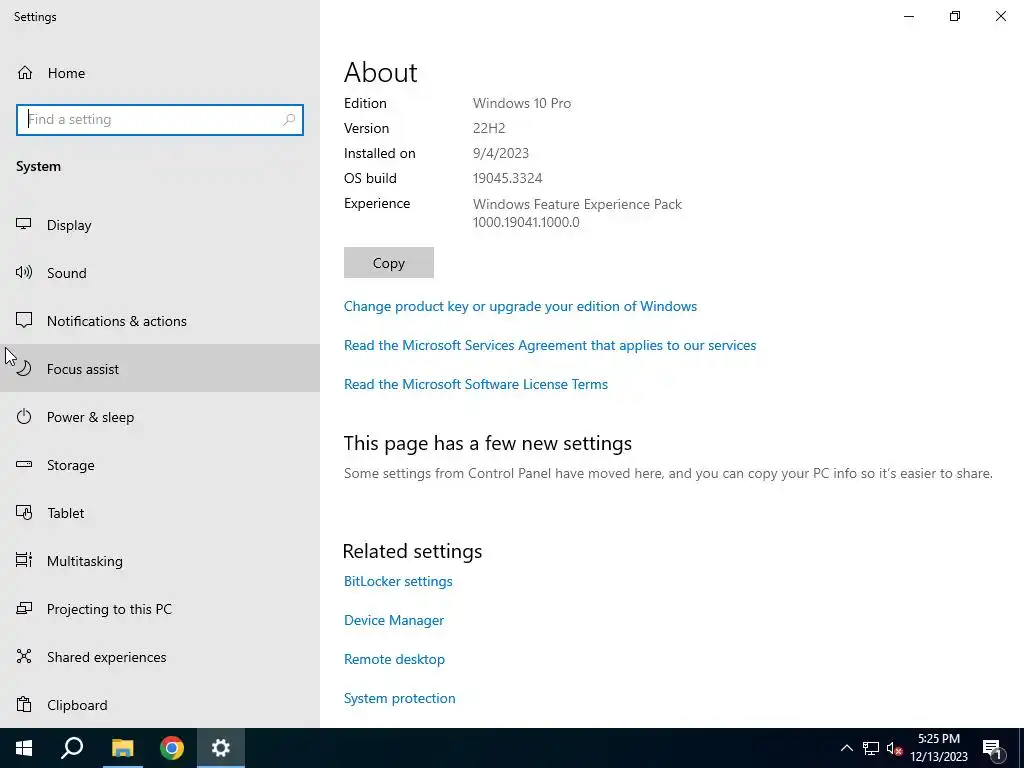Screen dimensions: 1024x768
Task: Click the Power & sleep icon
Action: click(24, 416)
